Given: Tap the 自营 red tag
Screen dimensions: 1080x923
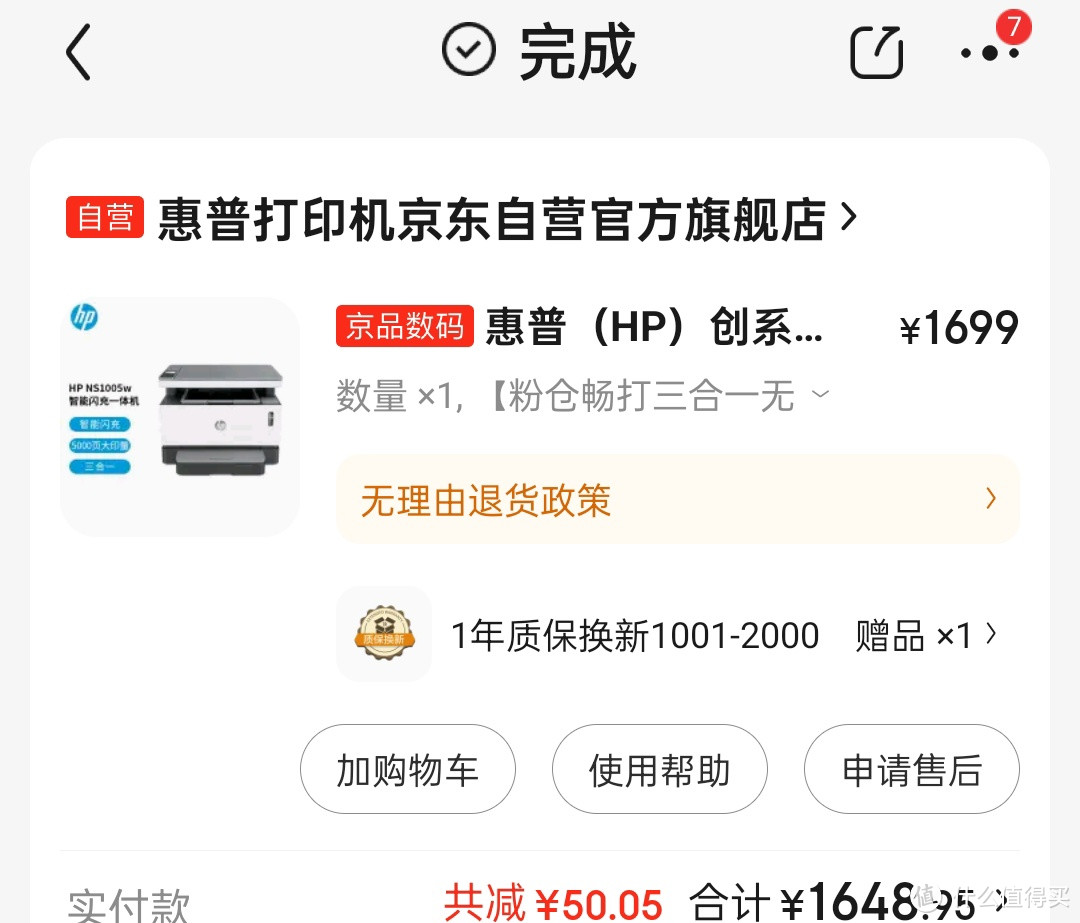Looking at the screenshot, I should click(105, 217).
